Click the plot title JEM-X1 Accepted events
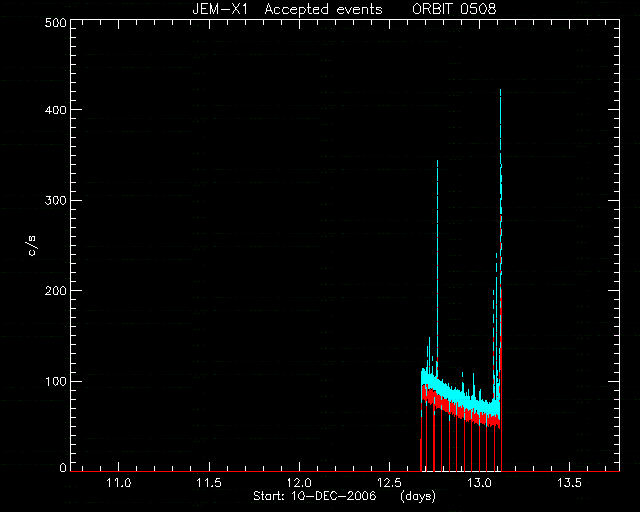 (x=287, y=9)
